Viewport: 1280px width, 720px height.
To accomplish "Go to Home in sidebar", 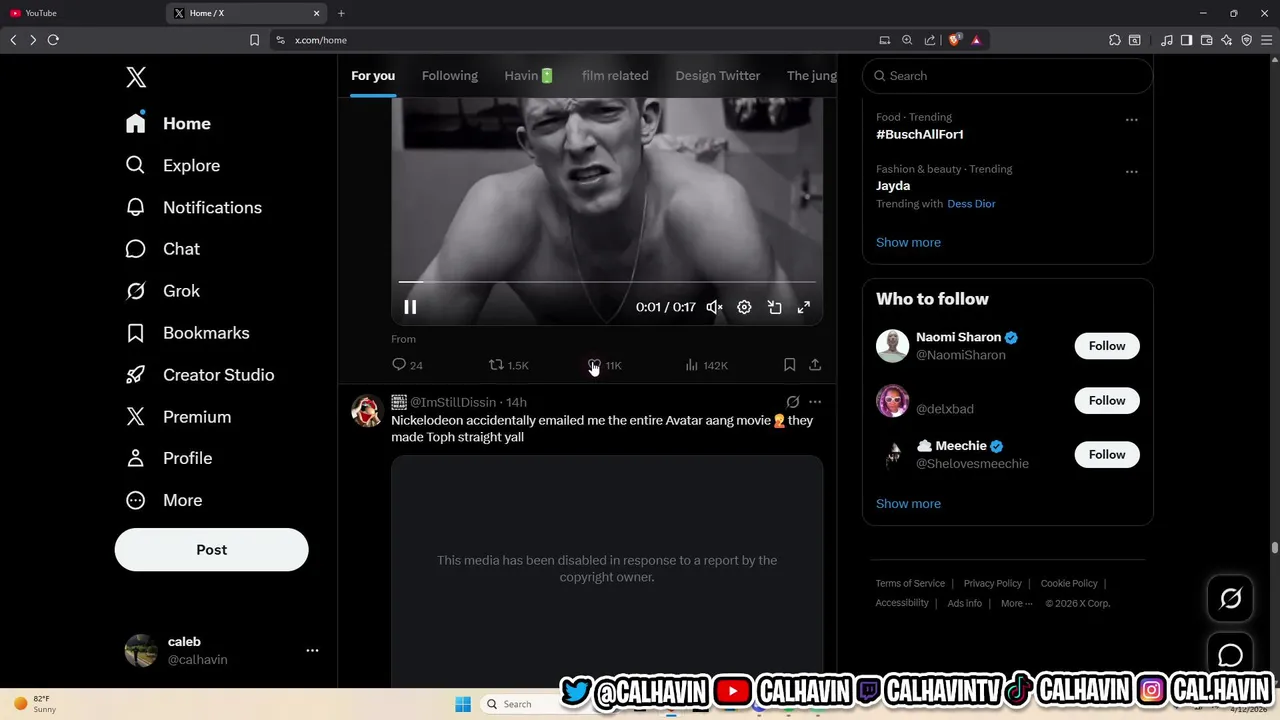I will click(168, 123).
